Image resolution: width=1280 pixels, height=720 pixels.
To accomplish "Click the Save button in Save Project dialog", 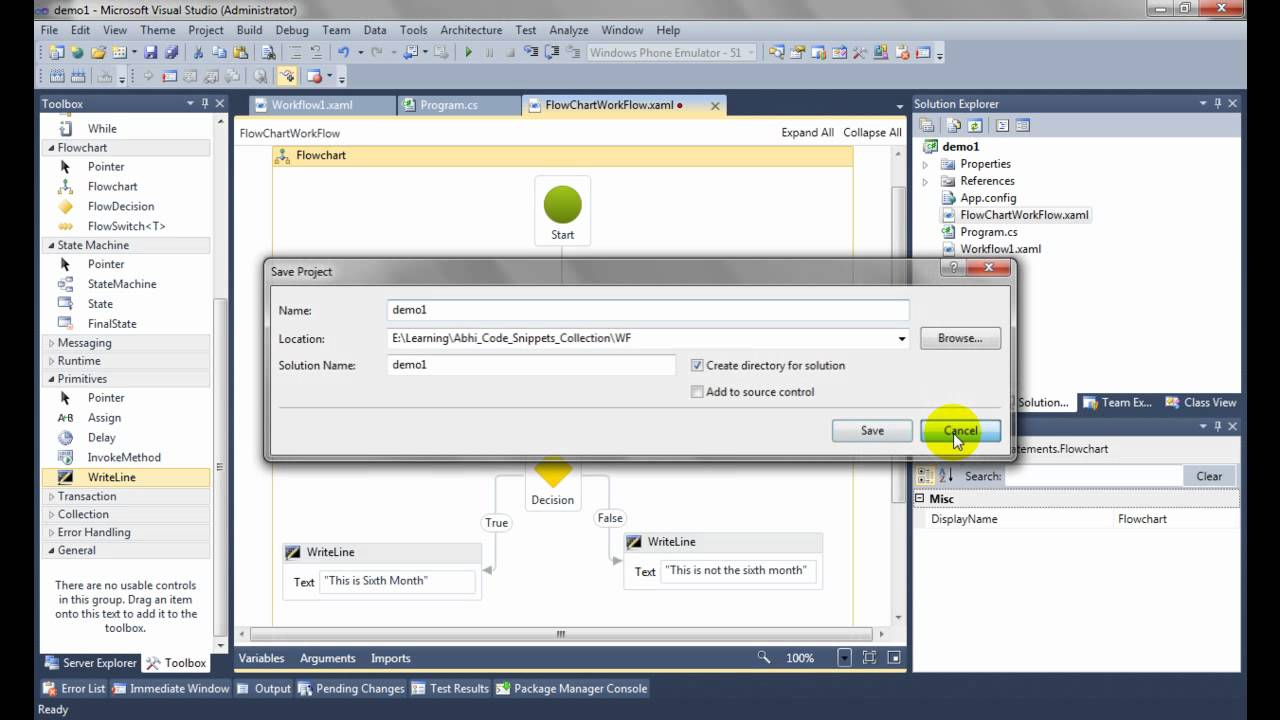I will point(872,431).
